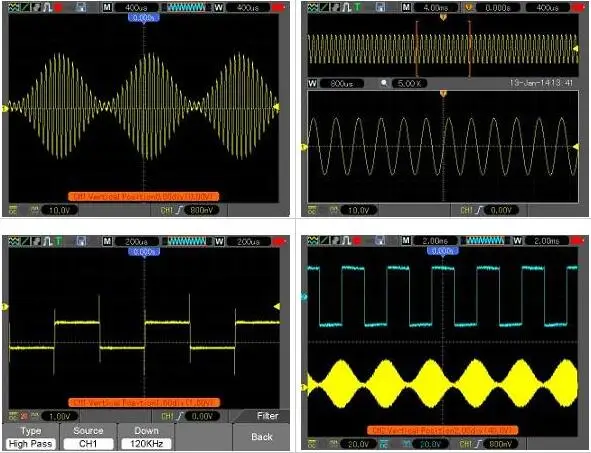Click the 200us main timebase value on the filter screen

click(x=136, y=241)
